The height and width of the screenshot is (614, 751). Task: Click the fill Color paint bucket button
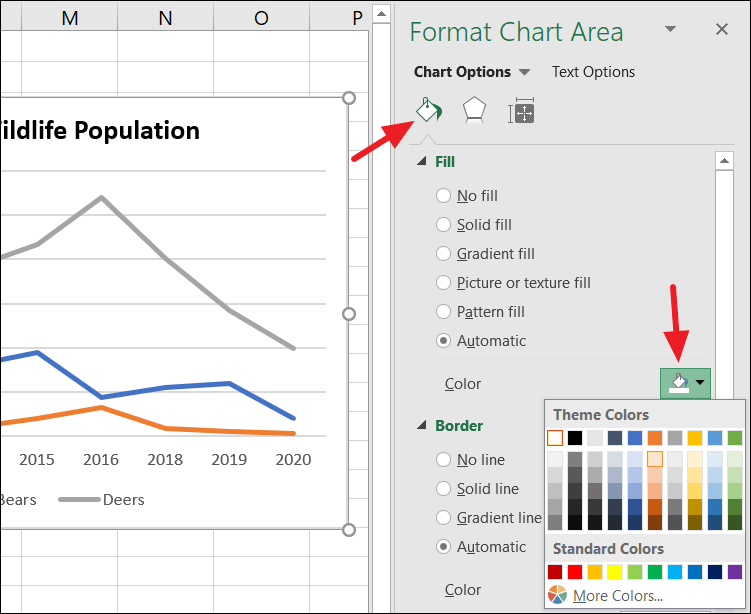point(678,383)
